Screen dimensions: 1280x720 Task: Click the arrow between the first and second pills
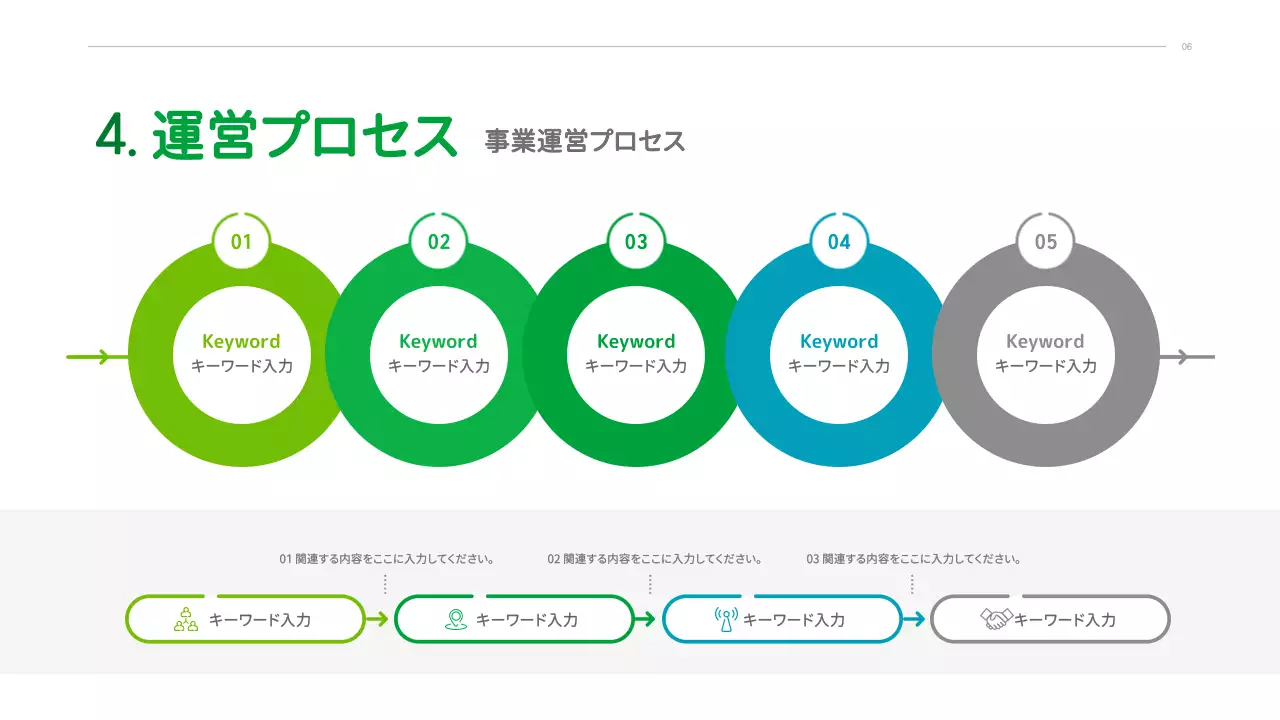(378, 619)
